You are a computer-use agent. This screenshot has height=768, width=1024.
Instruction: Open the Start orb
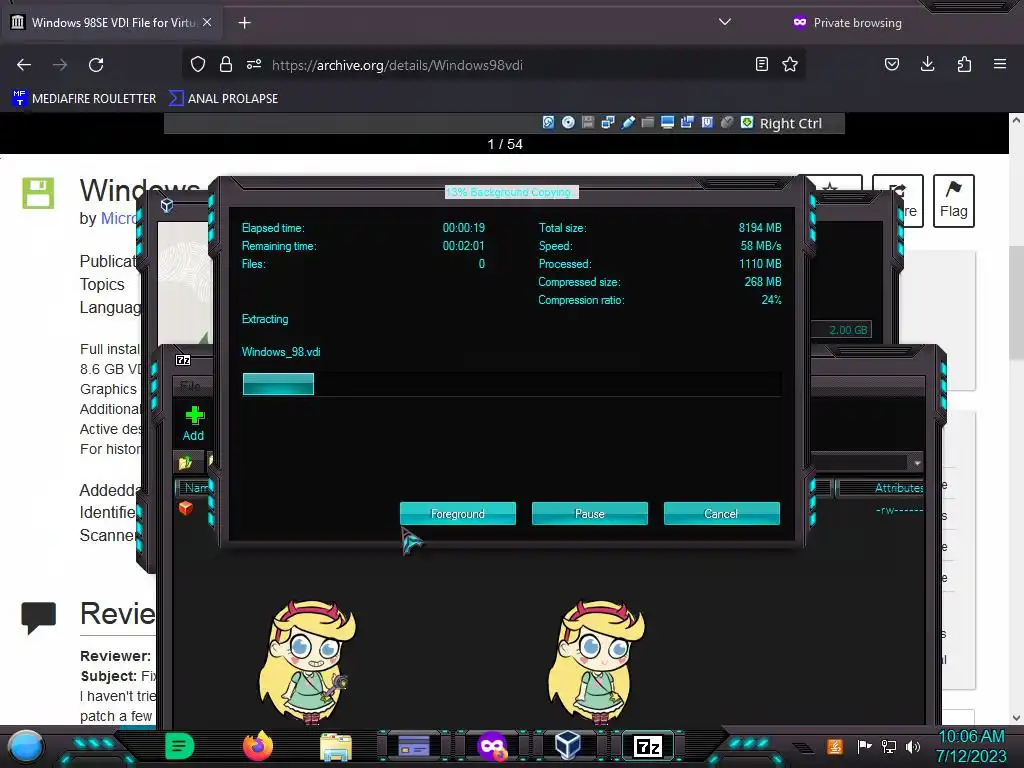26,747
